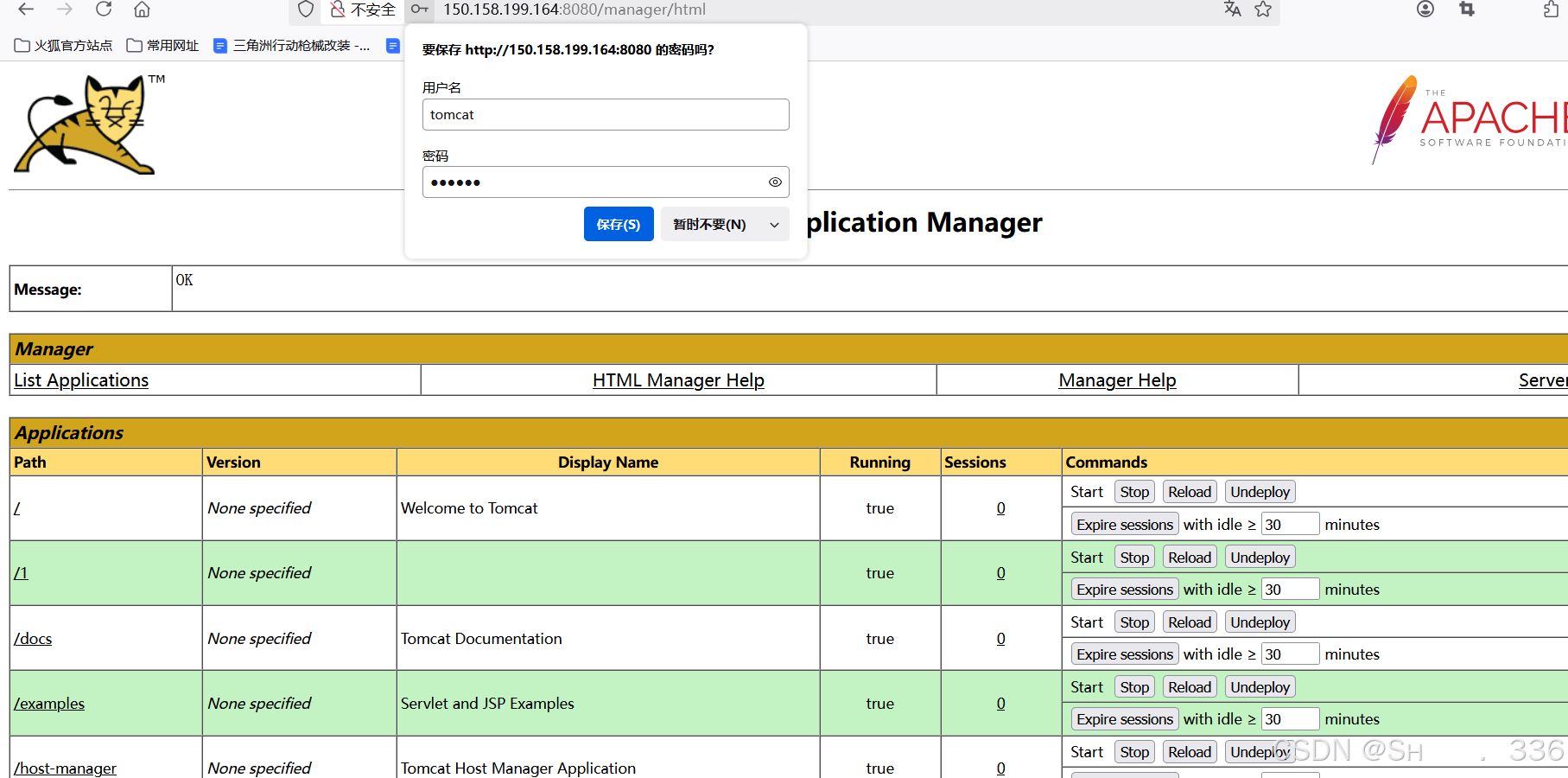1568x778 pixels.
Task: Click idle minutes field for /1 application
Action: click(1291, 590)
